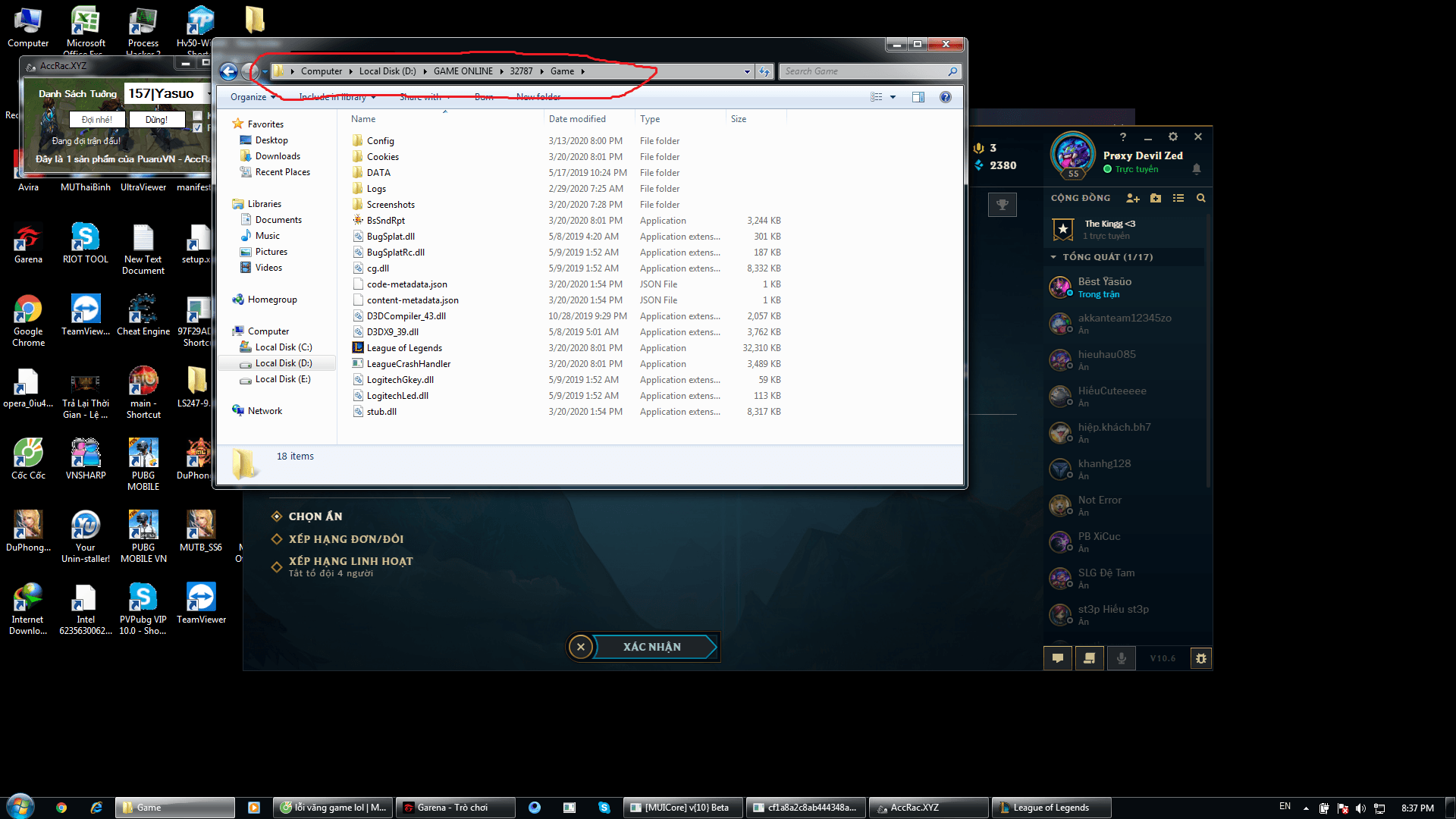Screen dimensions: 1456x819
Task: Open the PVPubg VIP desktop shortcut
Action: pyautogui.click(x=143, y=609)
